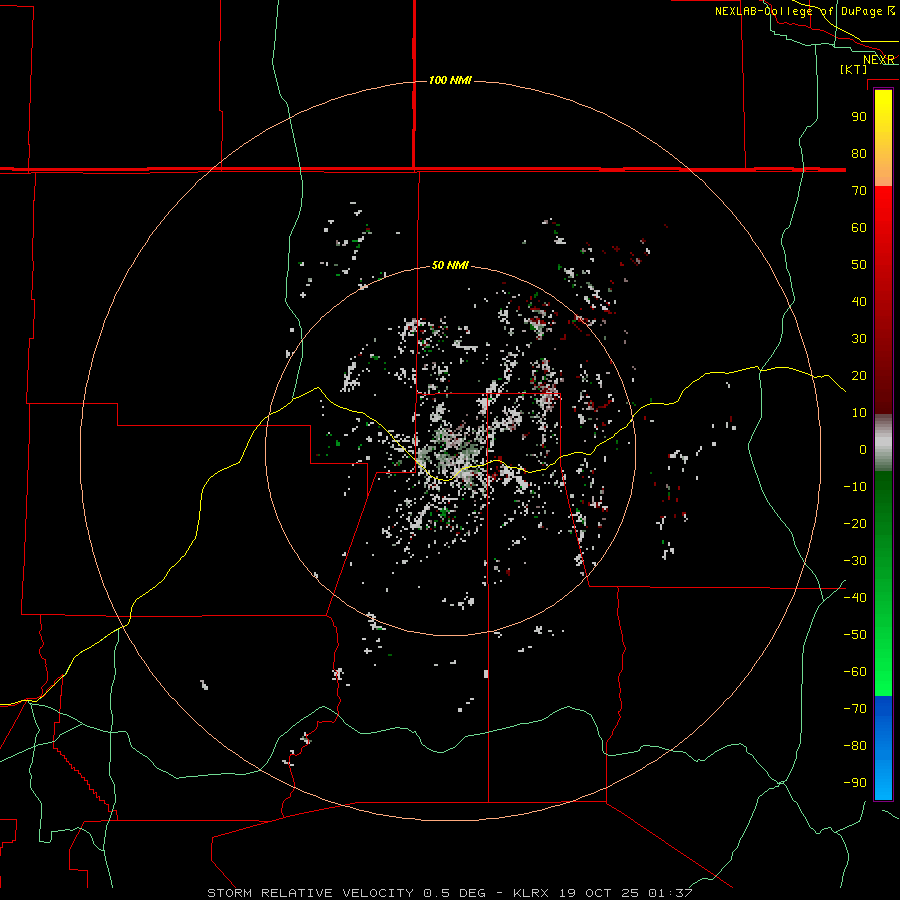Click the 30 value on the velocity scale
Screen dimensions: 900x900
(859, 339)
